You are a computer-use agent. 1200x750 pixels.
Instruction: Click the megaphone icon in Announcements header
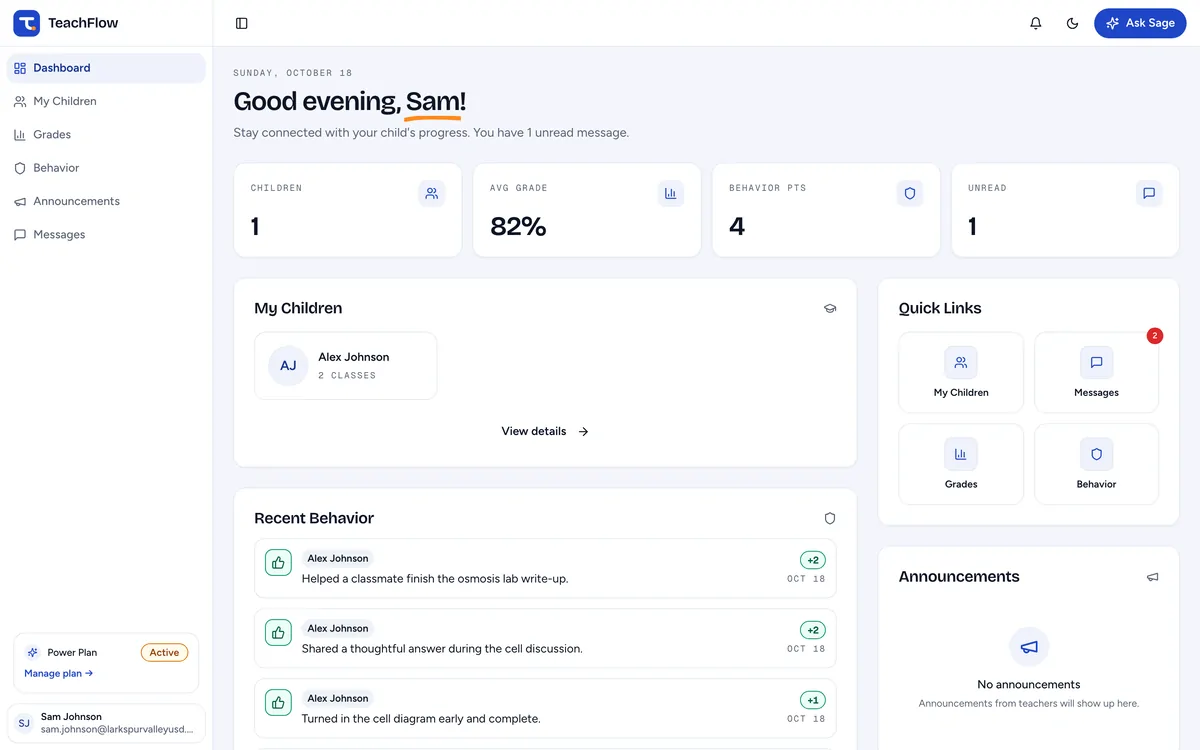[x=1152, y=577]
